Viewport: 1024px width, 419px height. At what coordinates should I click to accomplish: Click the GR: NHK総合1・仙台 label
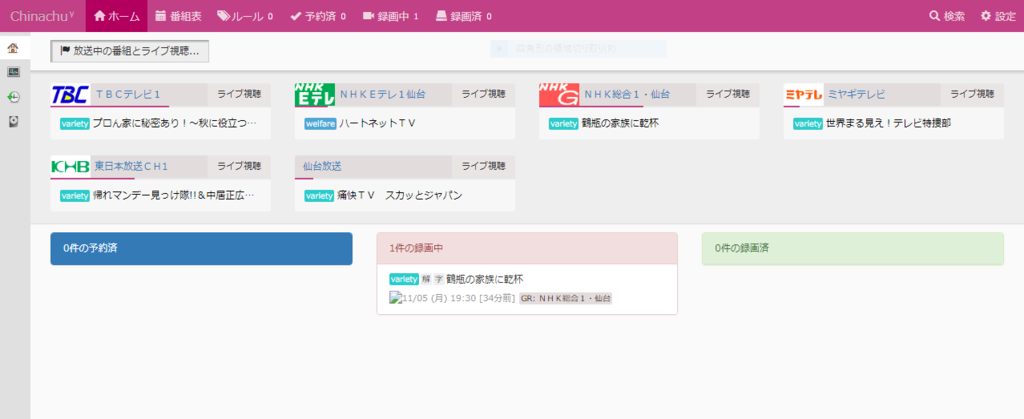[x=566, y=298]
